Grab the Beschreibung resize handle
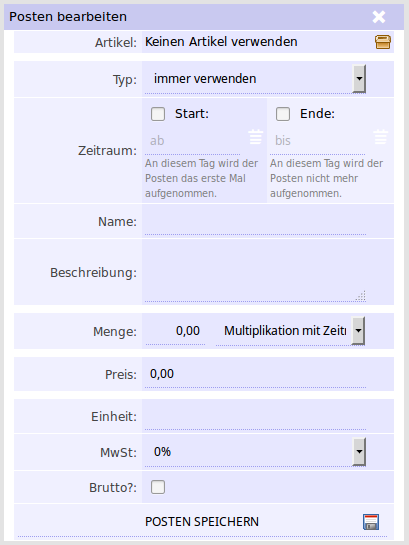The image size is (409, 545). (361, 296)
